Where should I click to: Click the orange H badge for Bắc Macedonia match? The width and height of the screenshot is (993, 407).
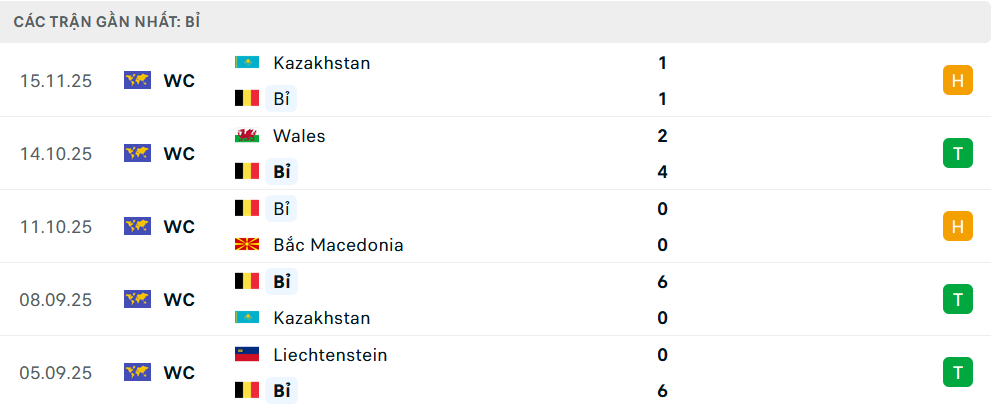[957, 227]
